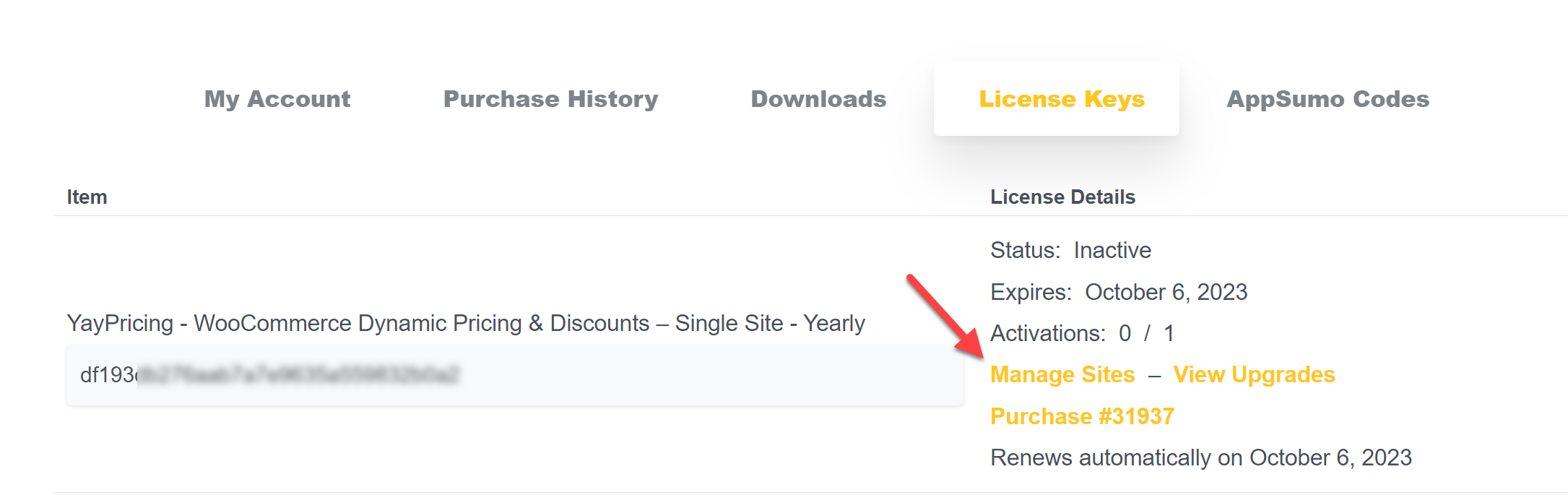Click the License Details column header
This screenshot has width=1568, height=503.
pos(1062,197)
